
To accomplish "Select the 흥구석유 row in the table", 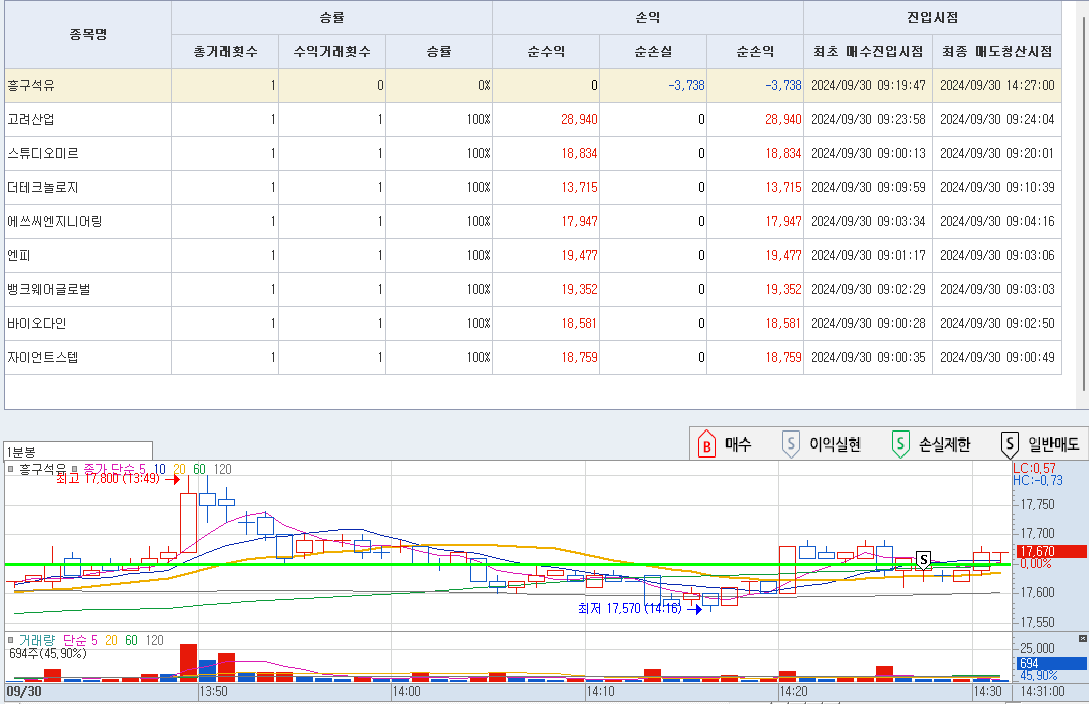I will click(x=533, y=85).
